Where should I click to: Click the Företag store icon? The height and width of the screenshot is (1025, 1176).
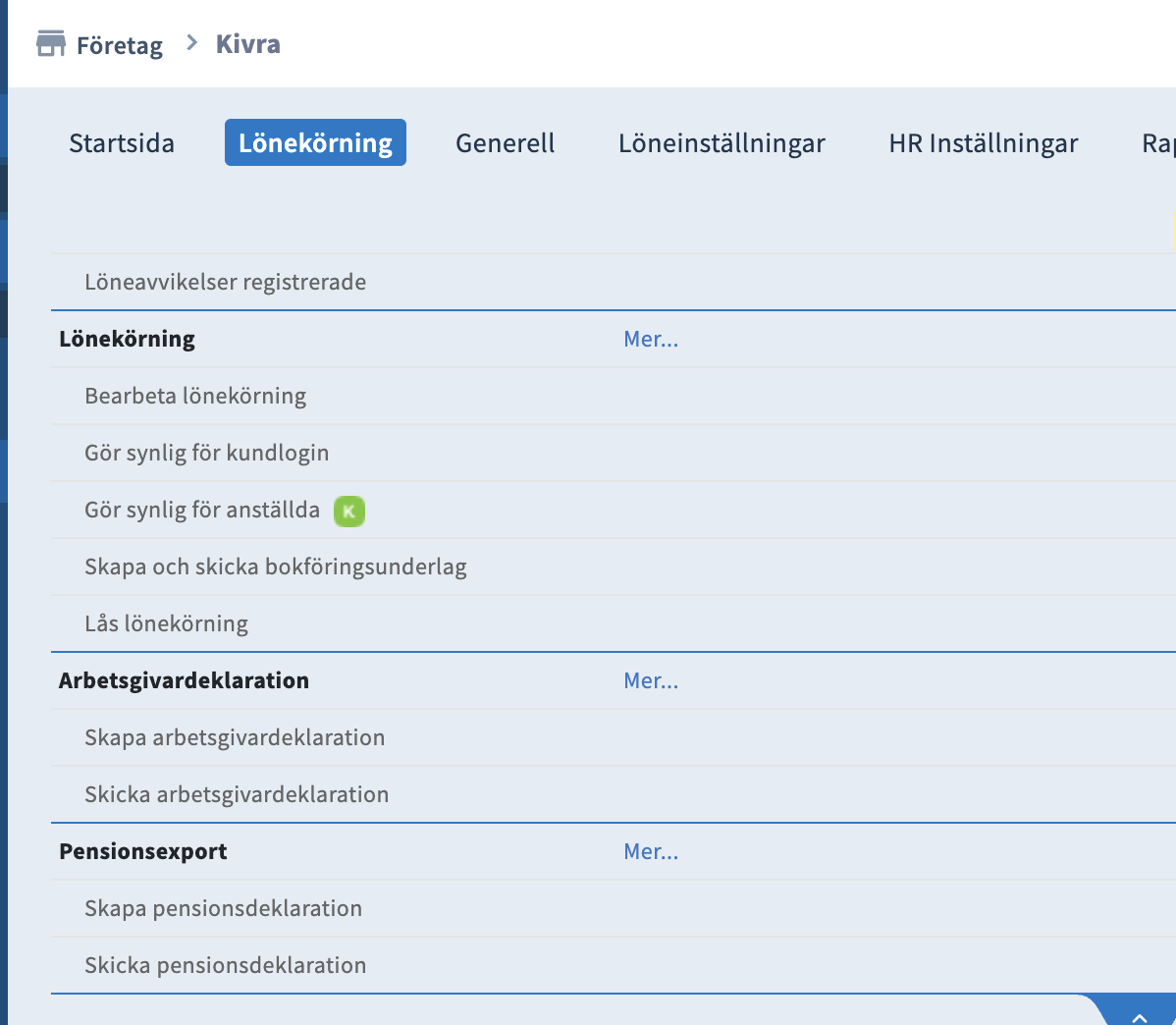50,44
